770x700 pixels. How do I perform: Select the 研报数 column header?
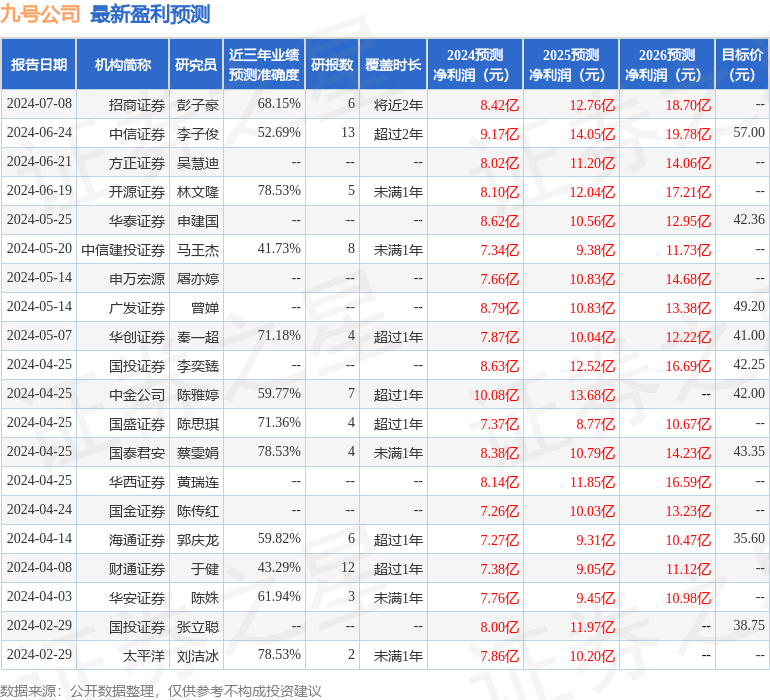[332, 64]
